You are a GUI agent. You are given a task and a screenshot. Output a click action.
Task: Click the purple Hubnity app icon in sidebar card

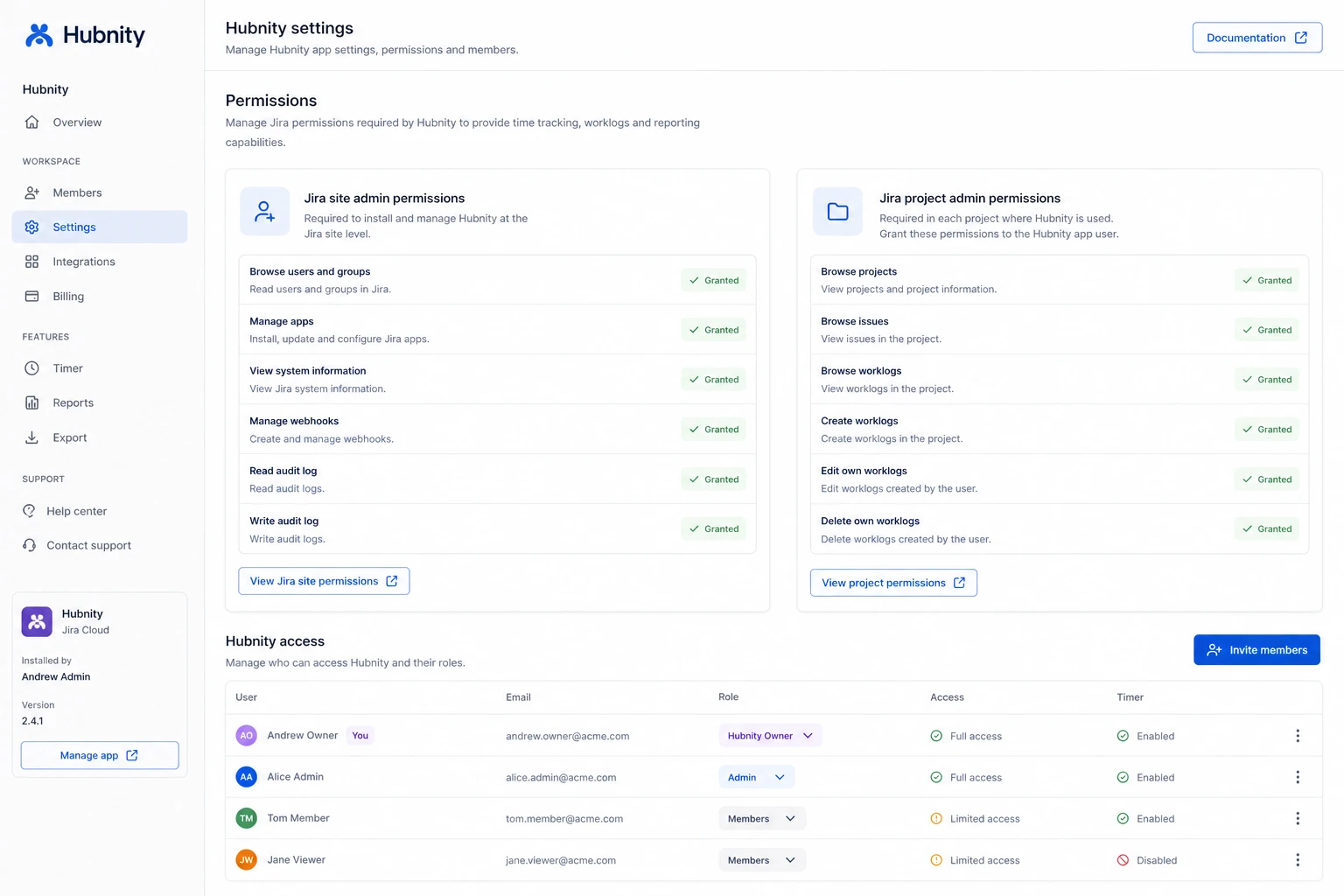pos(37,621)
